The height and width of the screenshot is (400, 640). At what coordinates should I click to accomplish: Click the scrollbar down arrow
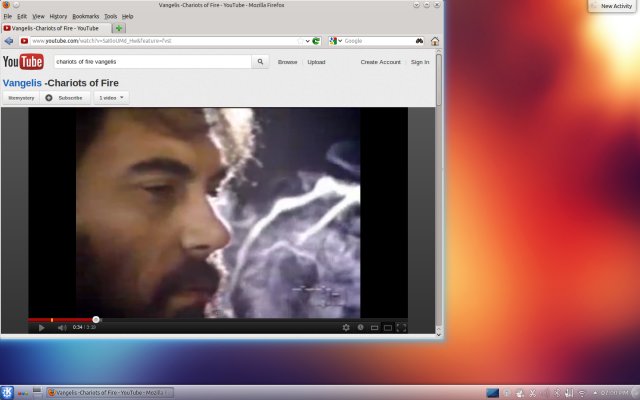click(439, 334)
